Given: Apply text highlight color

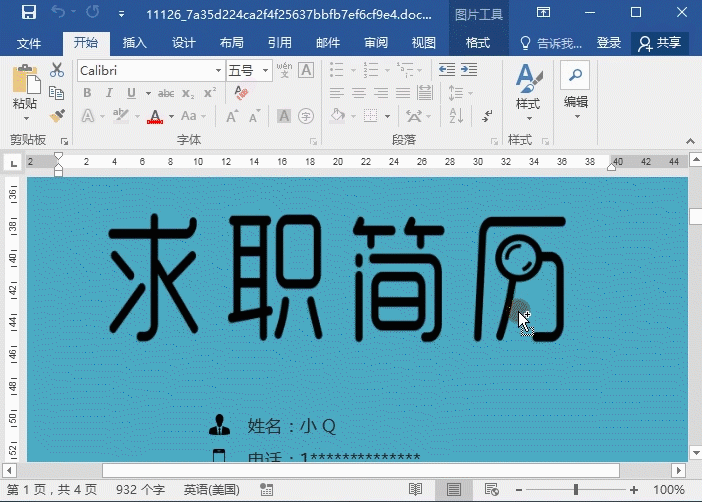Looking at the screenshot, I should pos(120,116).
